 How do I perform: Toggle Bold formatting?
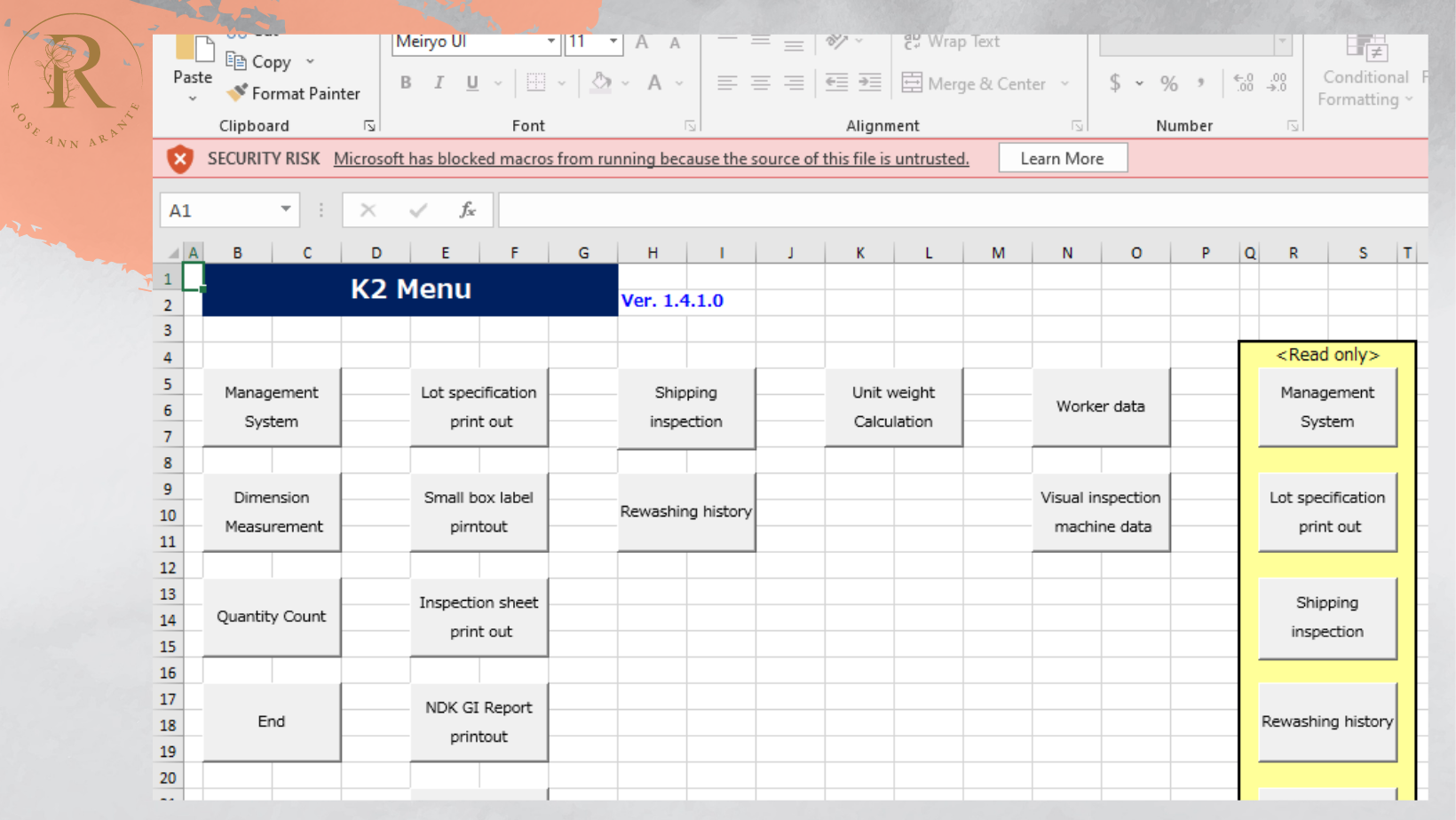pos(406,83)
